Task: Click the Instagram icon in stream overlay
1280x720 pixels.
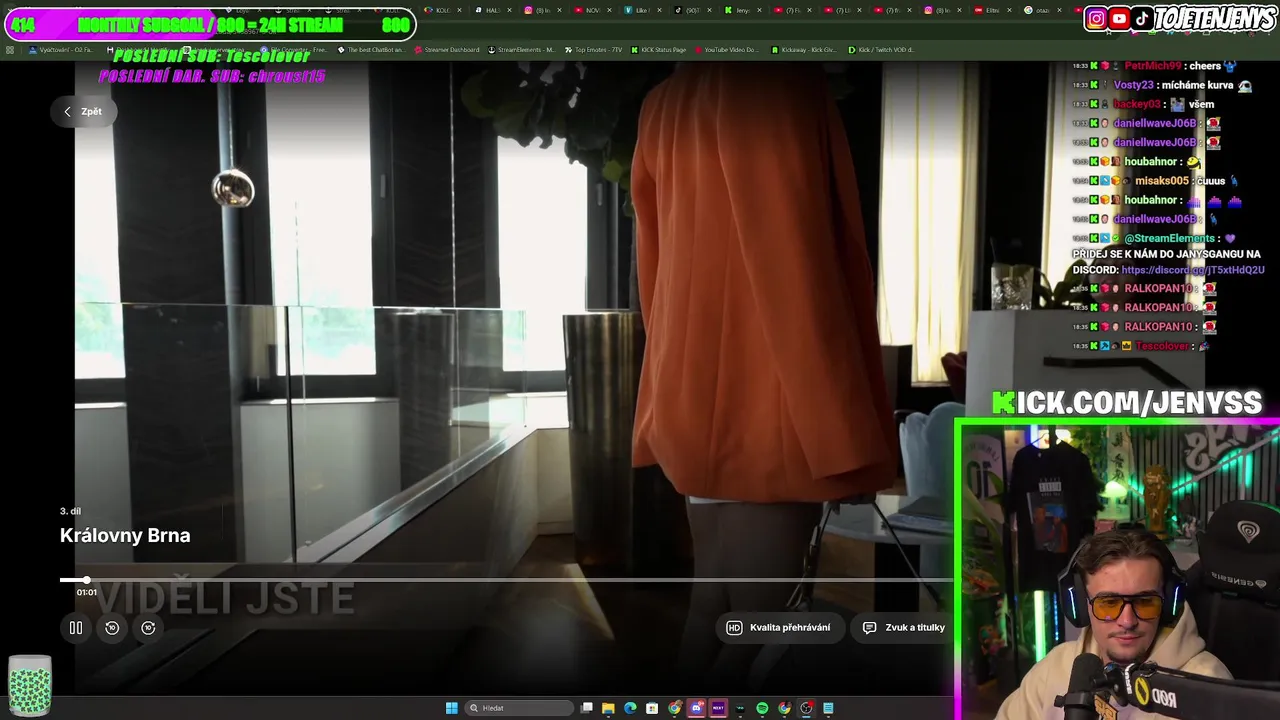Action: (1096, 18)
